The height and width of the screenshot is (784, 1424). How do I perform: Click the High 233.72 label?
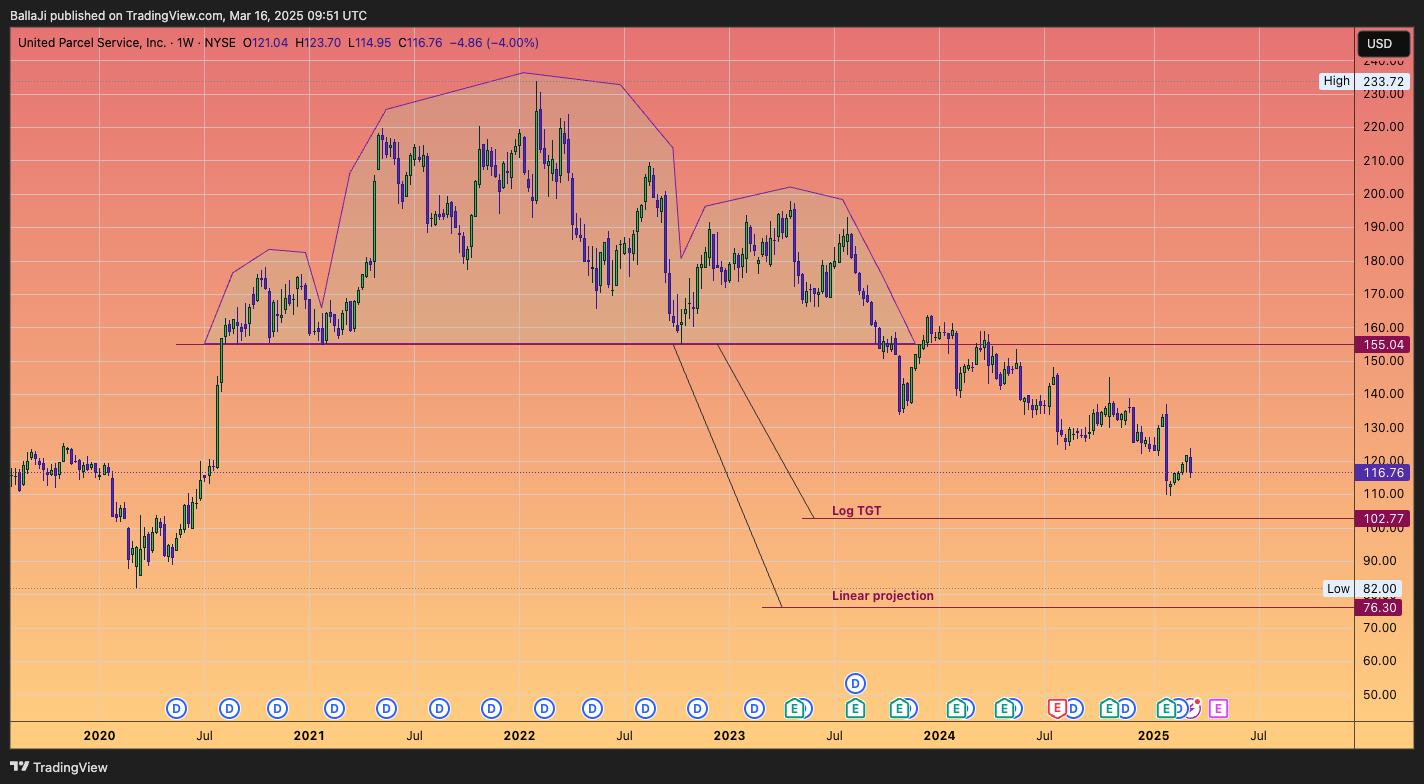[1364, 81]
